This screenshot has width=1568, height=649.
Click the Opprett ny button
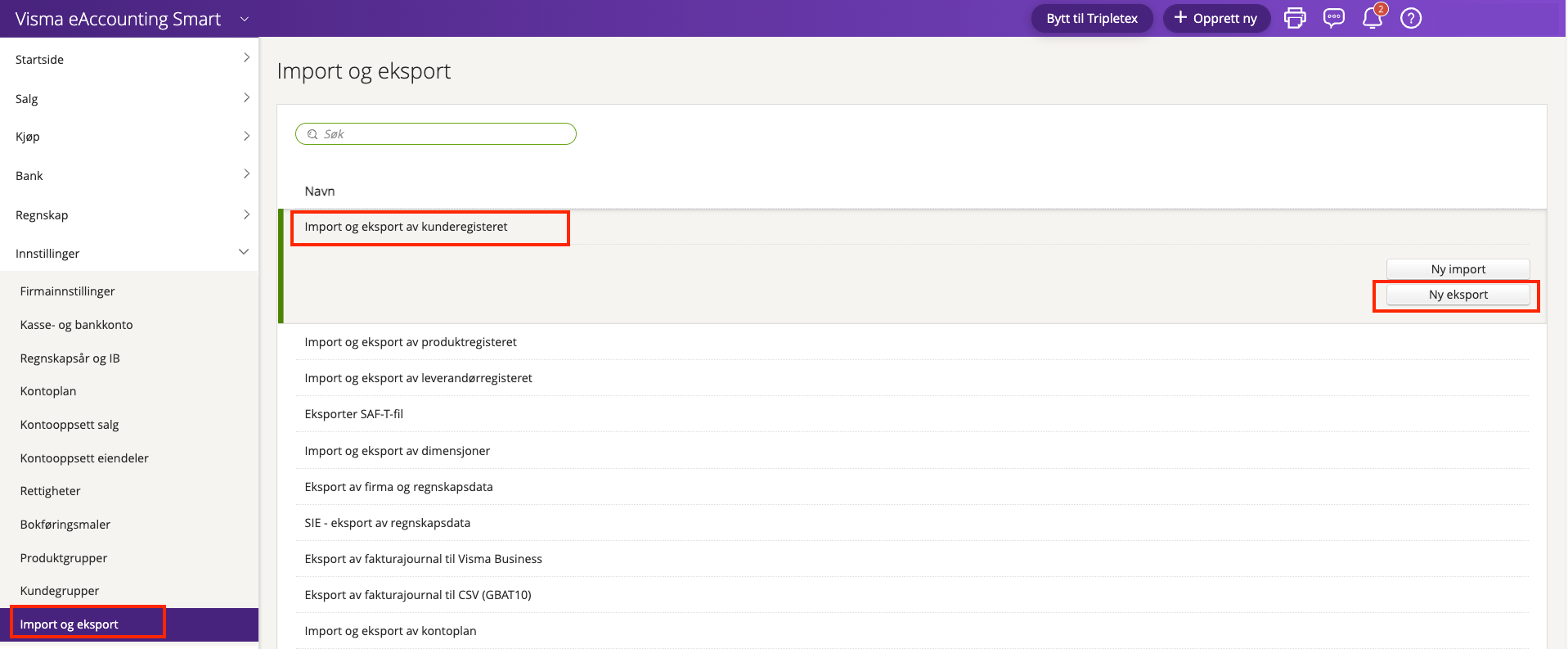pos(1216,18)
